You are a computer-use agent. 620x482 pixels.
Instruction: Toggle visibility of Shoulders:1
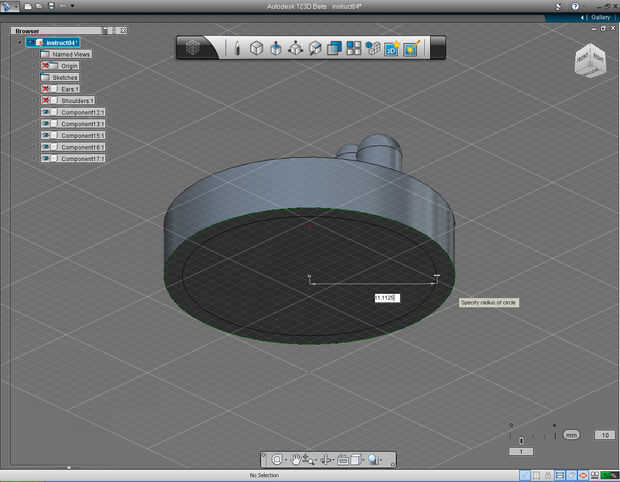click(46, 100)
